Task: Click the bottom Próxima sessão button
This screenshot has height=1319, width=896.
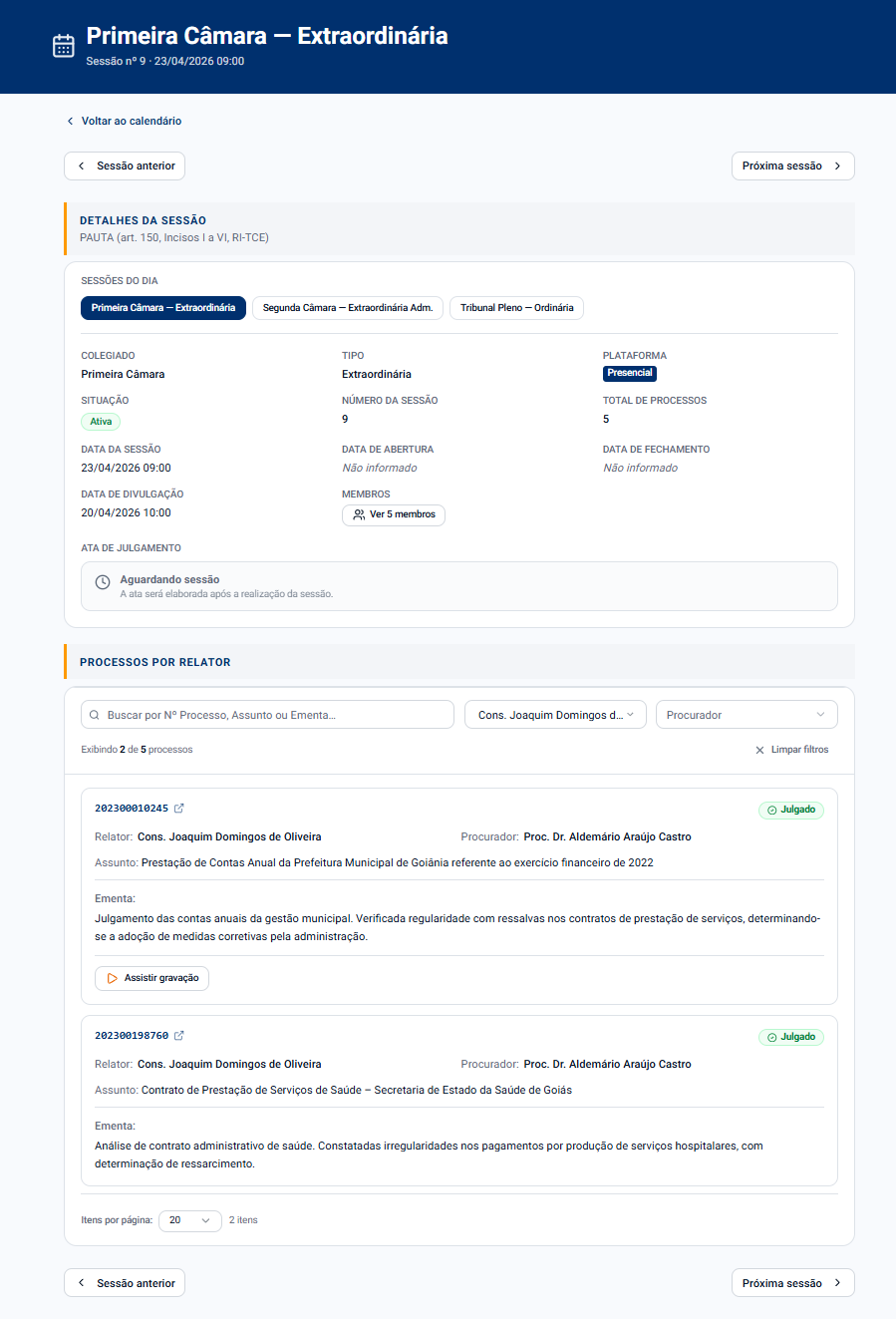Action: (792, 1283)
